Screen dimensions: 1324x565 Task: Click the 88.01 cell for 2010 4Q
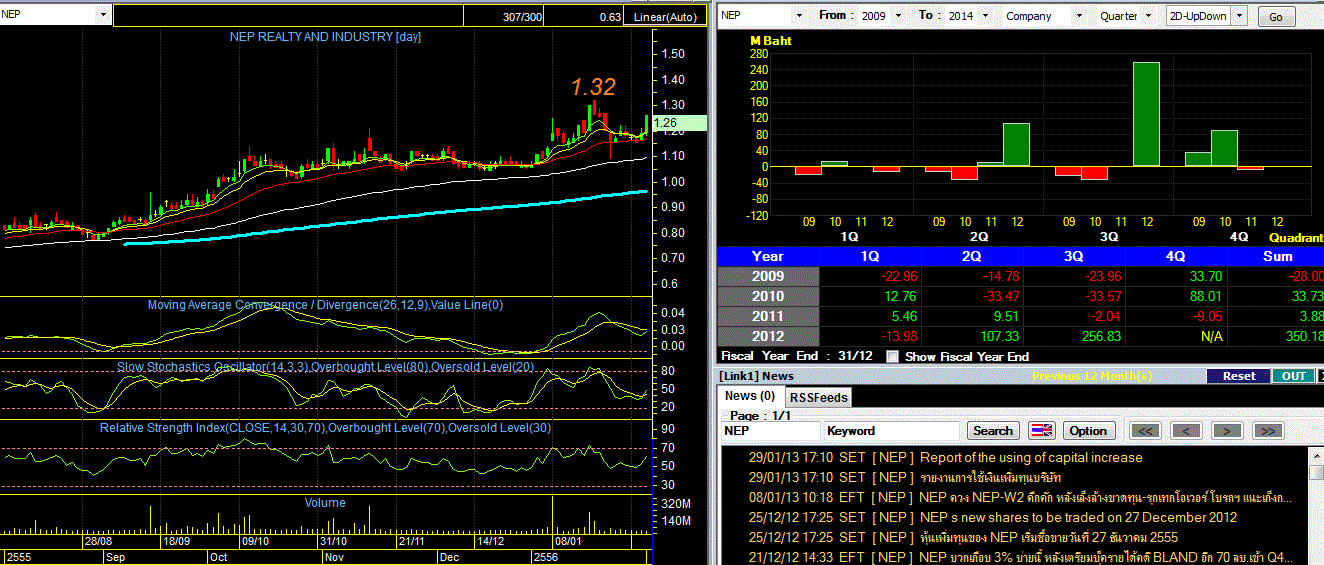point(1176,296)
